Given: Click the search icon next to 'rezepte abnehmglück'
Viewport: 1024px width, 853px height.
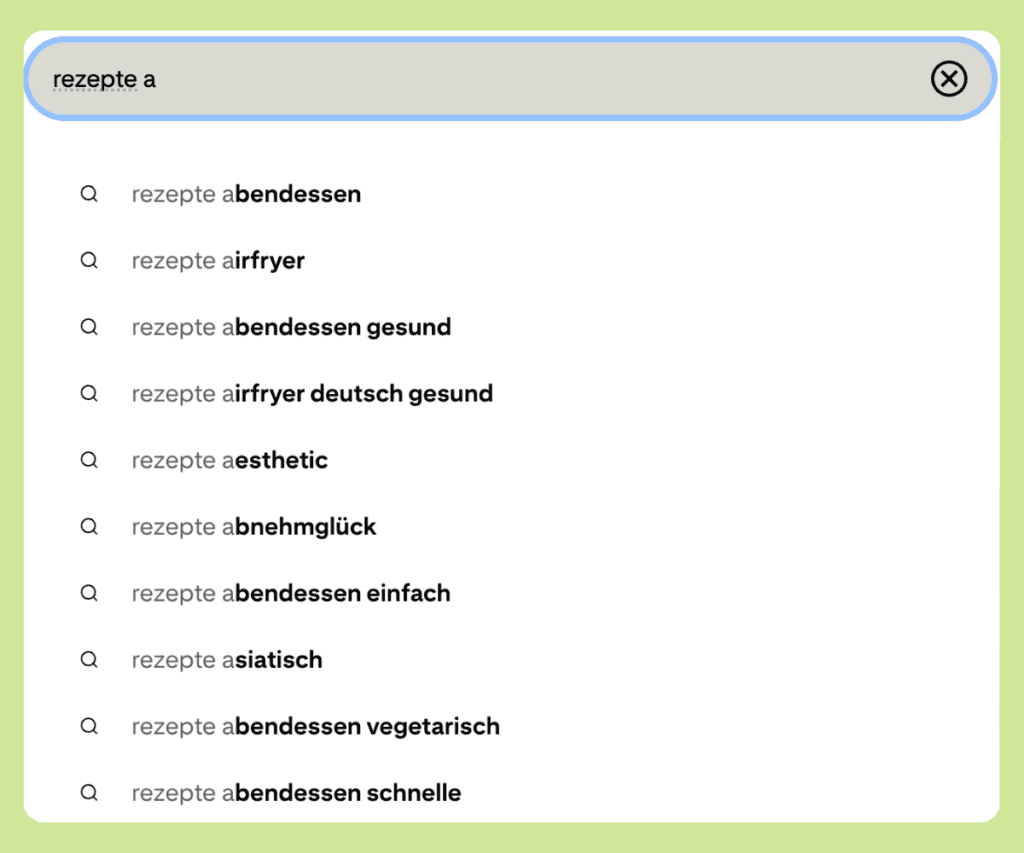Looking at the screenshot, I should coord(89,527).
